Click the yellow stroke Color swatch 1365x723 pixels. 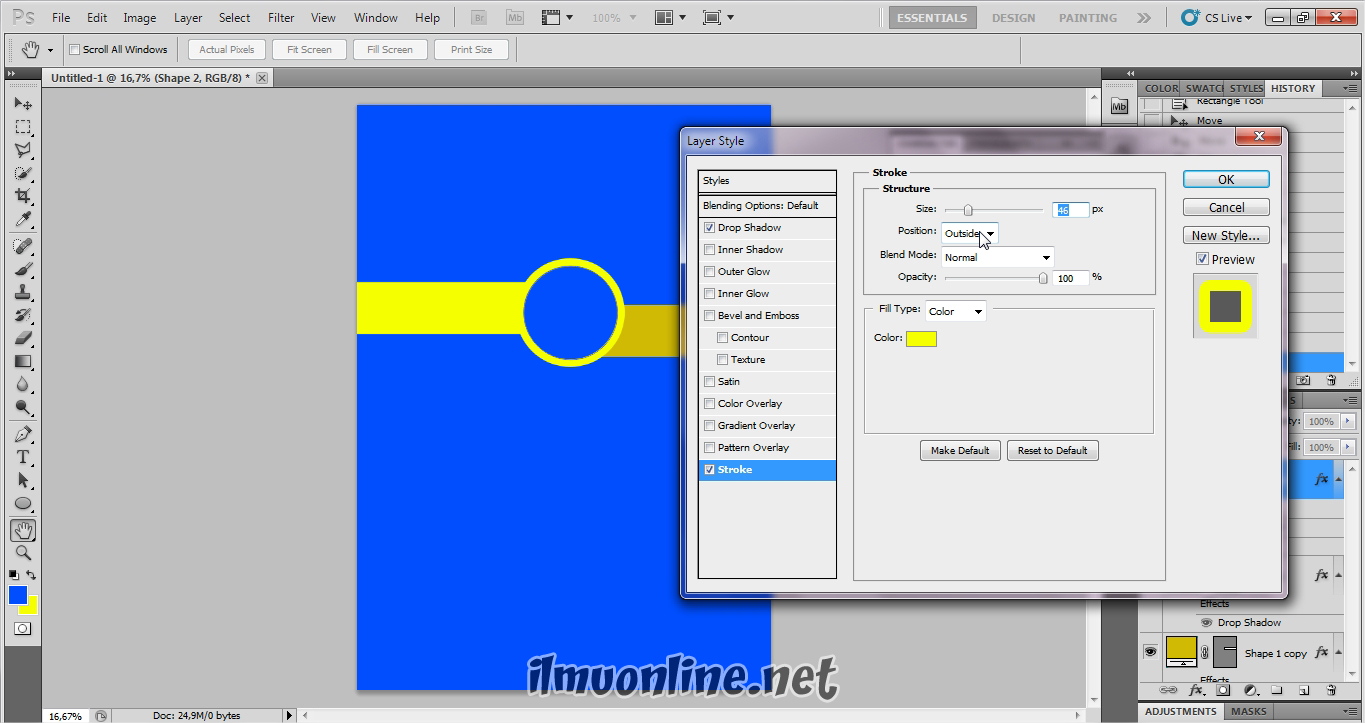point(921,338)
